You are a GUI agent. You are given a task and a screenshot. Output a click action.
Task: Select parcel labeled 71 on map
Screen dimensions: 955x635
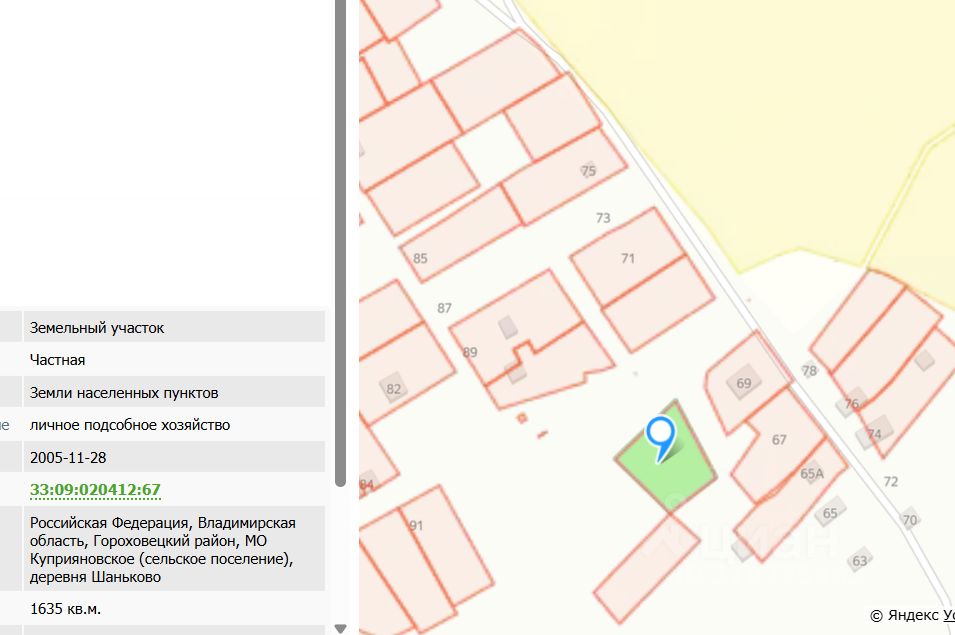[629, 258]
